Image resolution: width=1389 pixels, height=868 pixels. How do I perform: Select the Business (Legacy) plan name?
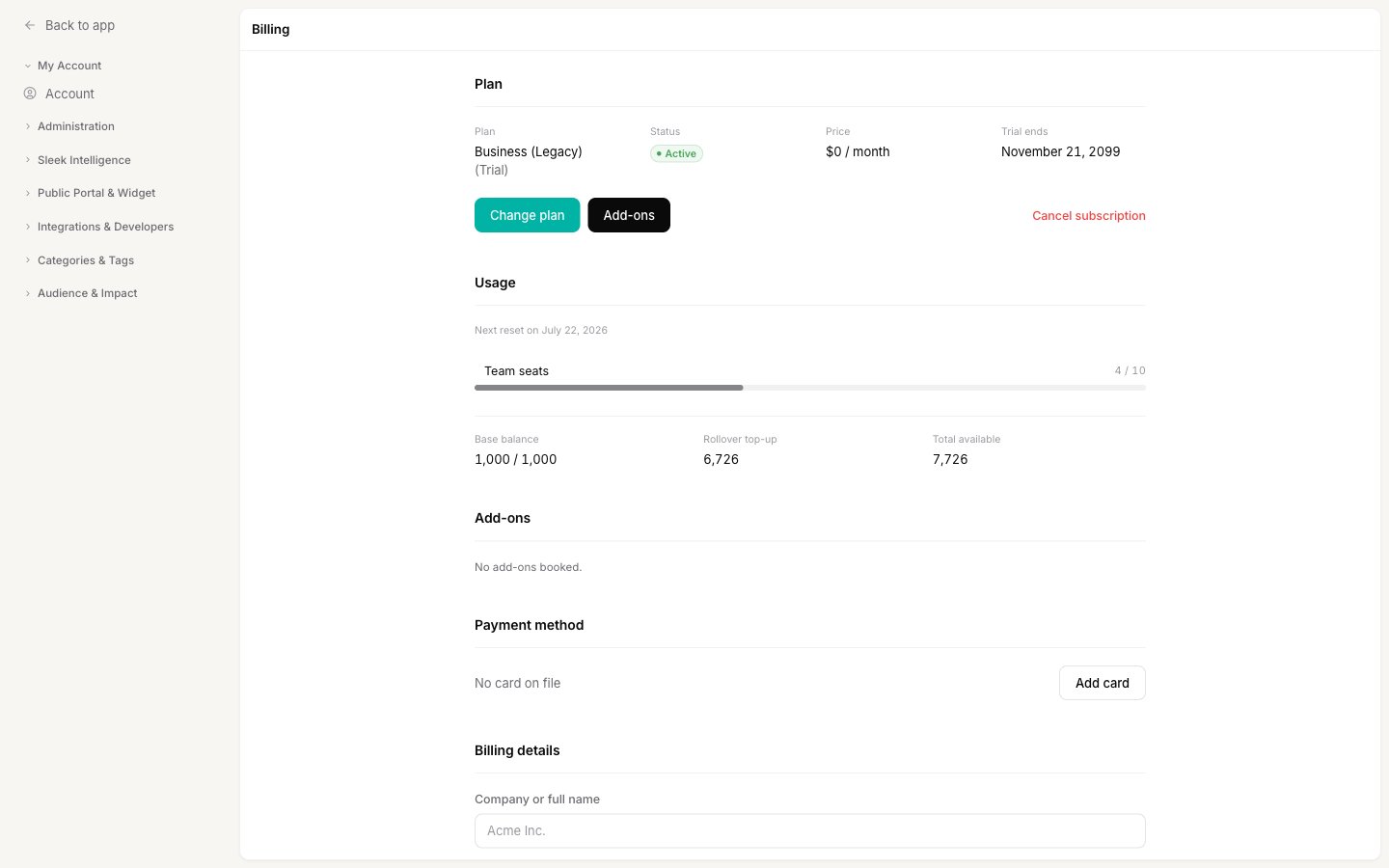click(x=529, y=151)
